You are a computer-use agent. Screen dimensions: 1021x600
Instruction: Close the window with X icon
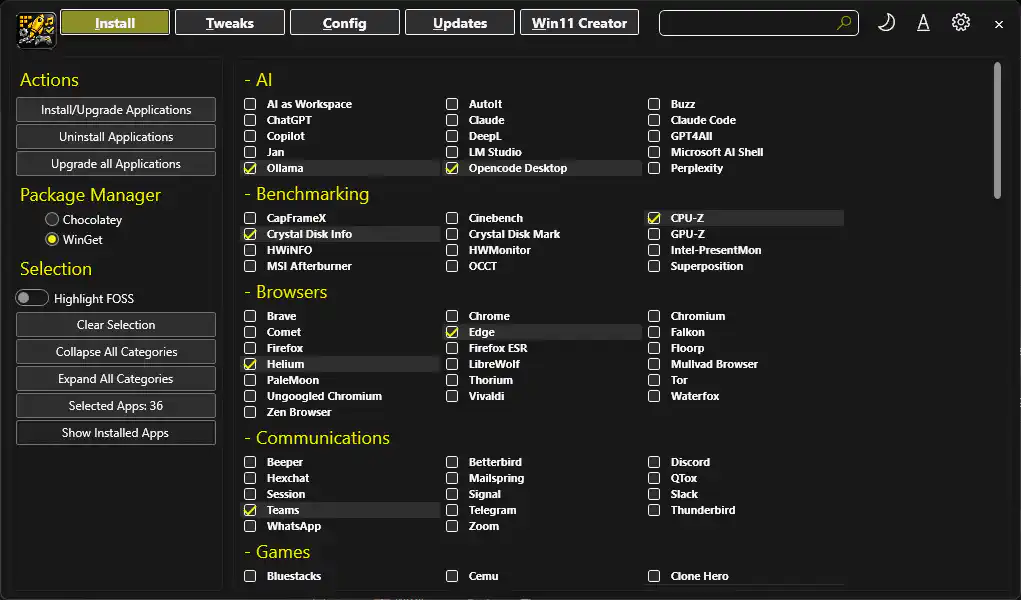(x=999, y=24)
